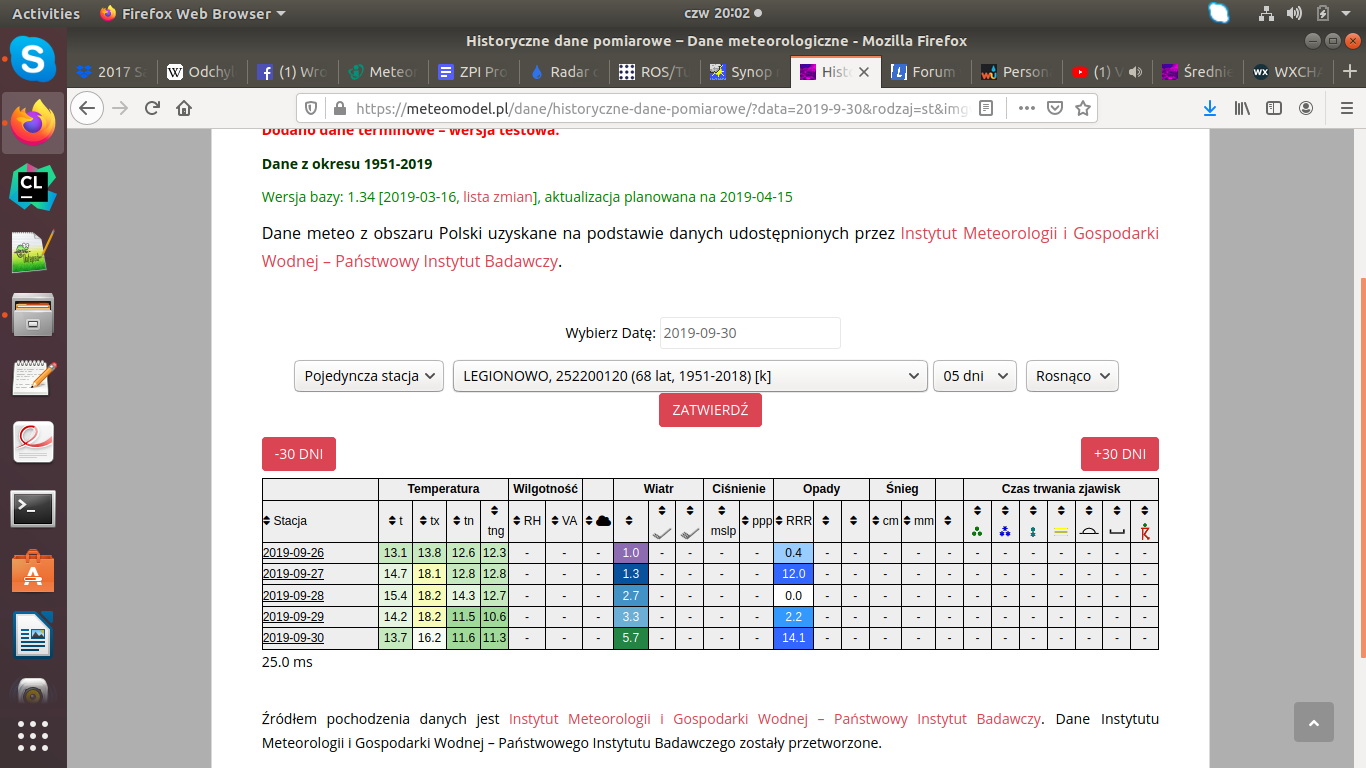The height and width of the screenshot is (768, 1366).
Task: Bookmark this page with the star icon
Action: click(x=1082, y=108)
